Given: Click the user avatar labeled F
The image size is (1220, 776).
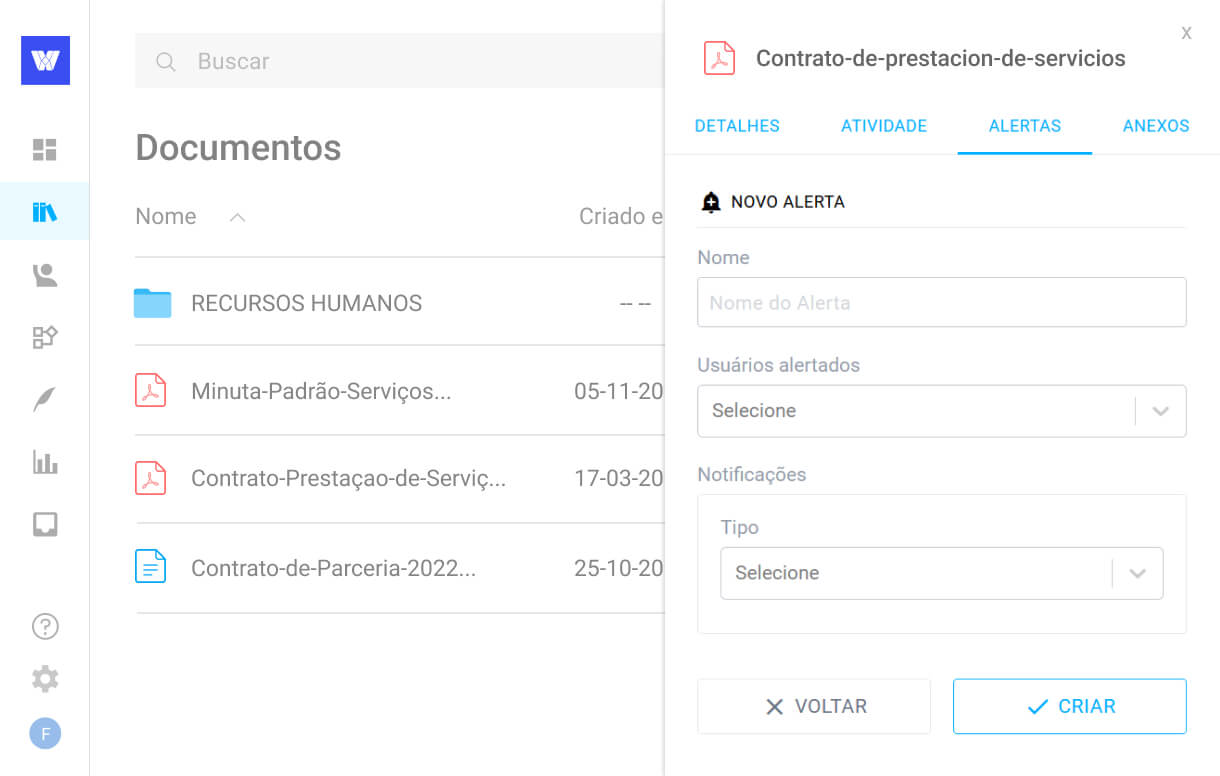Looking at the screenshot, I should point(44,733).
